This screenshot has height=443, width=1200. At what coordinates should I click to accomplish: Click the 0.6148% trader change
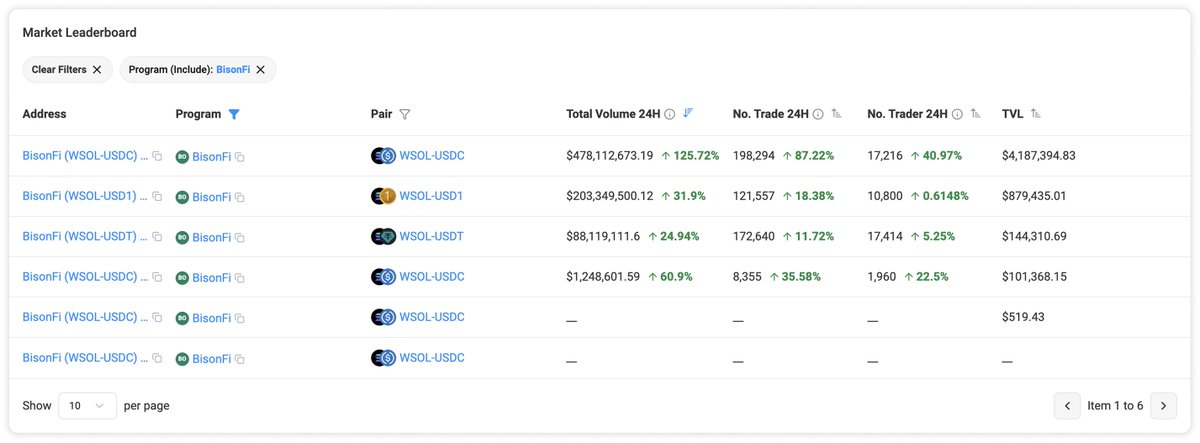coord(940,196)
